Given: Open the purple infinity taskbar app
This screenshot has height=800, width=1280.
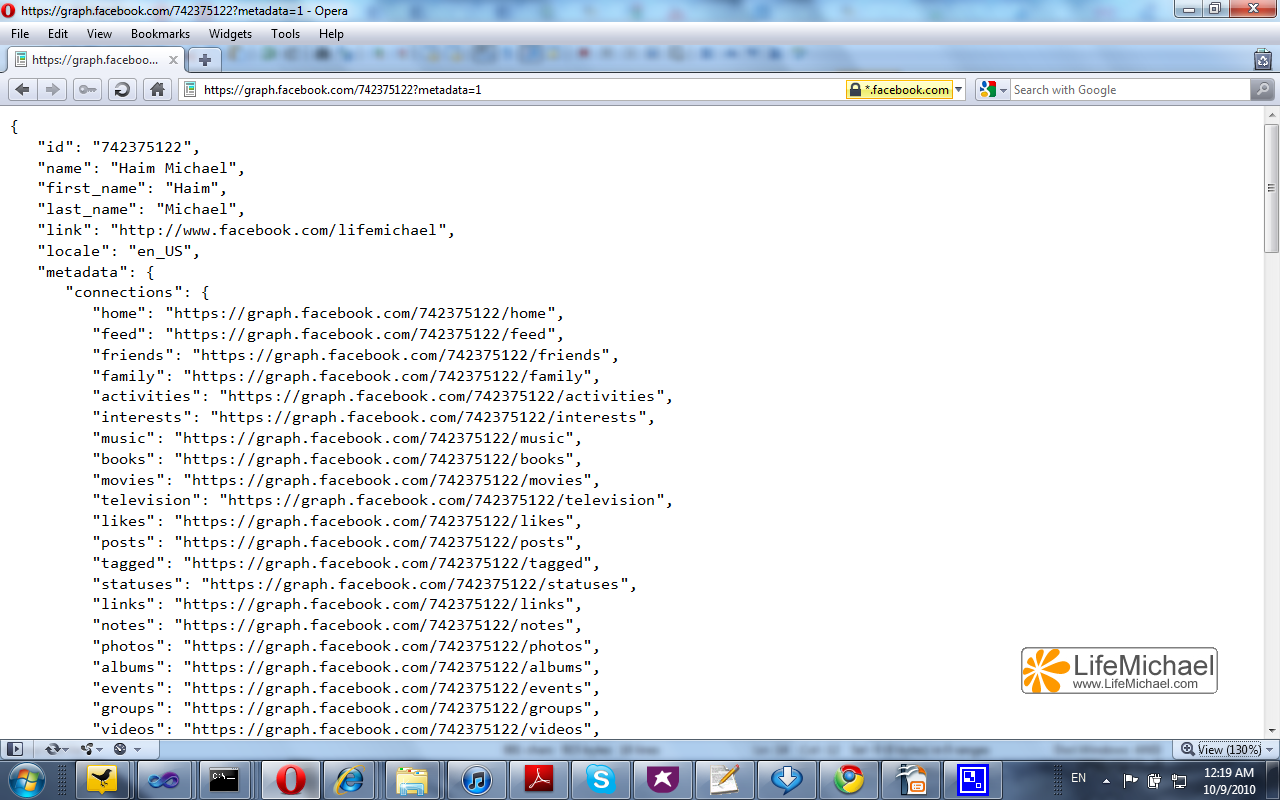Looking at the screenshot, I should 163,780.
